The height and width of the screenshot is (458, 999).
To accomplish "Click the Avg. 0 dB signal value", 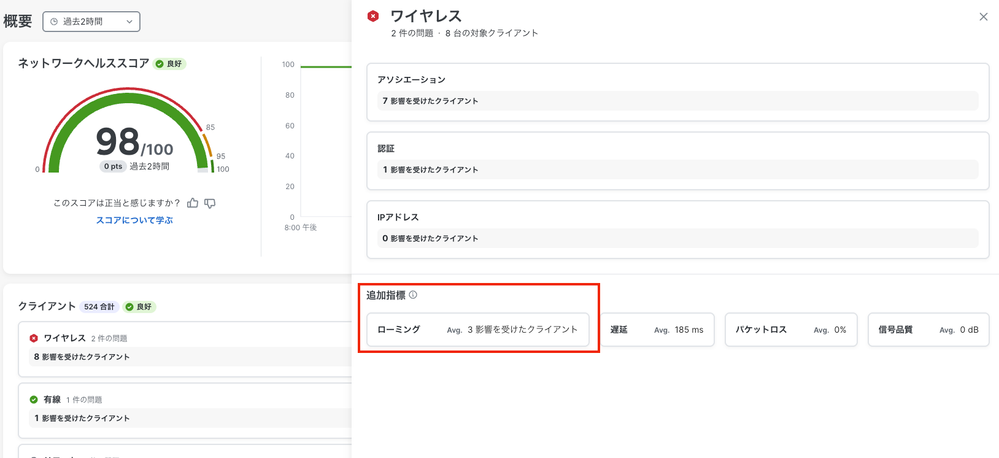I will [x=959, y=330].
